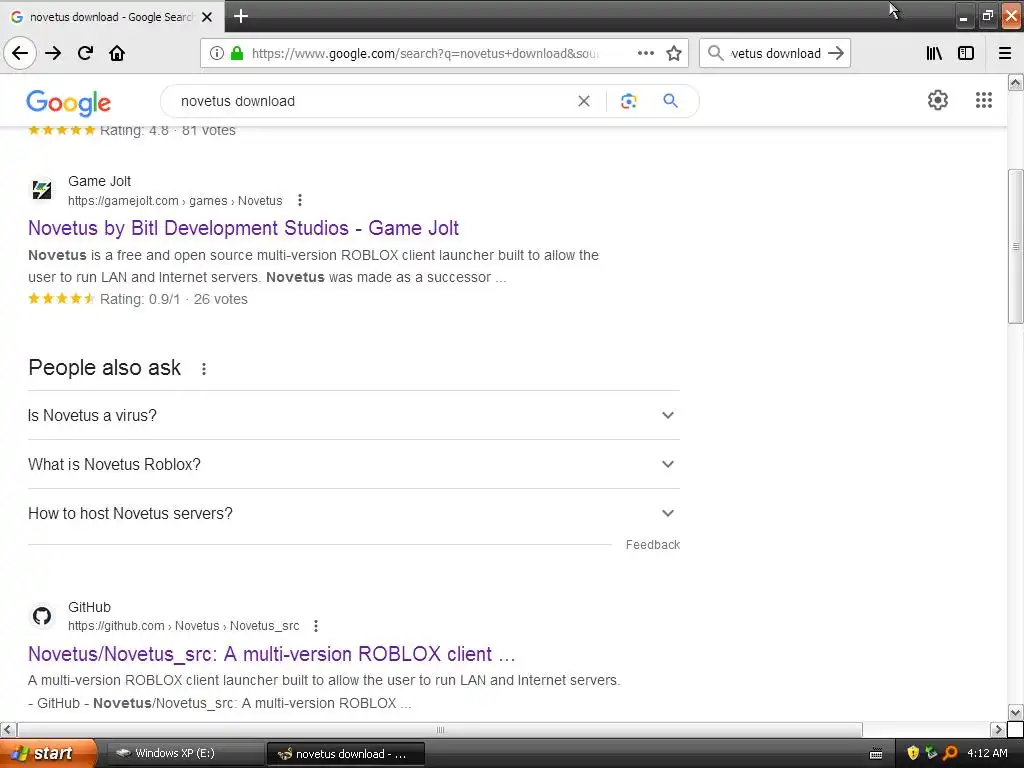Show site information for google.com
Screen dimensions: 1024x768
click(x=217, y=54)
